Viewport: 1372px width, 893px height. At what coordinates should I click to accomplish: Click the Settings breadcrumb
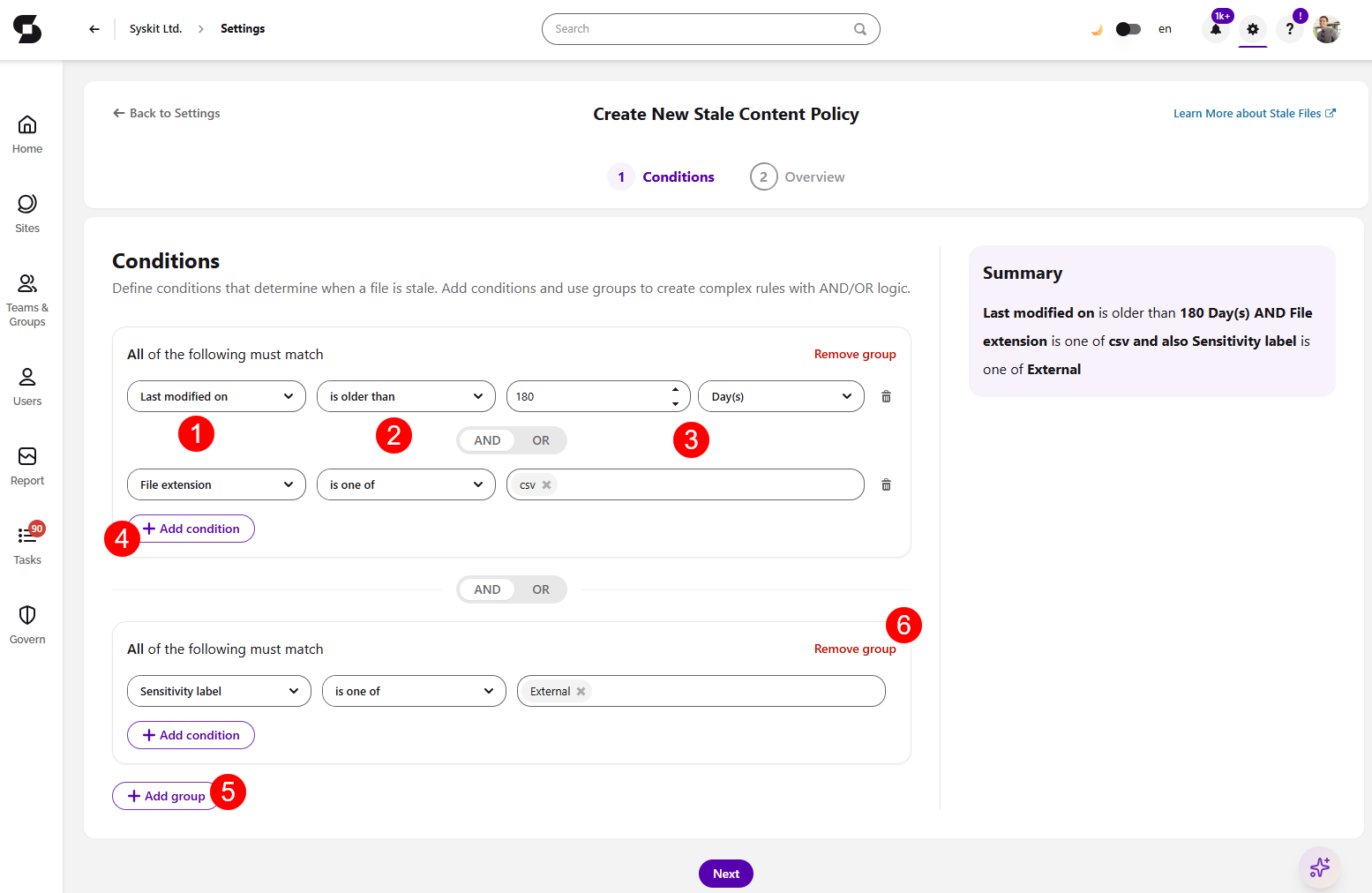(x=243, y=29)
